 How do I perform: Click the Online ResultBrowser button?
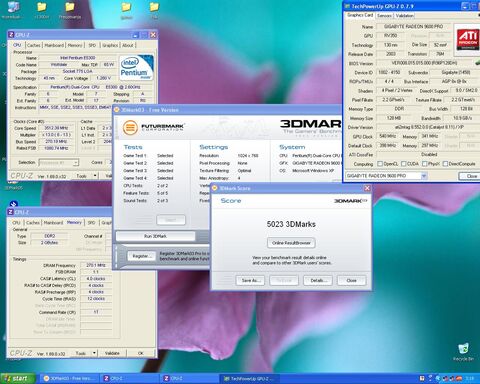tap(291, 243)
